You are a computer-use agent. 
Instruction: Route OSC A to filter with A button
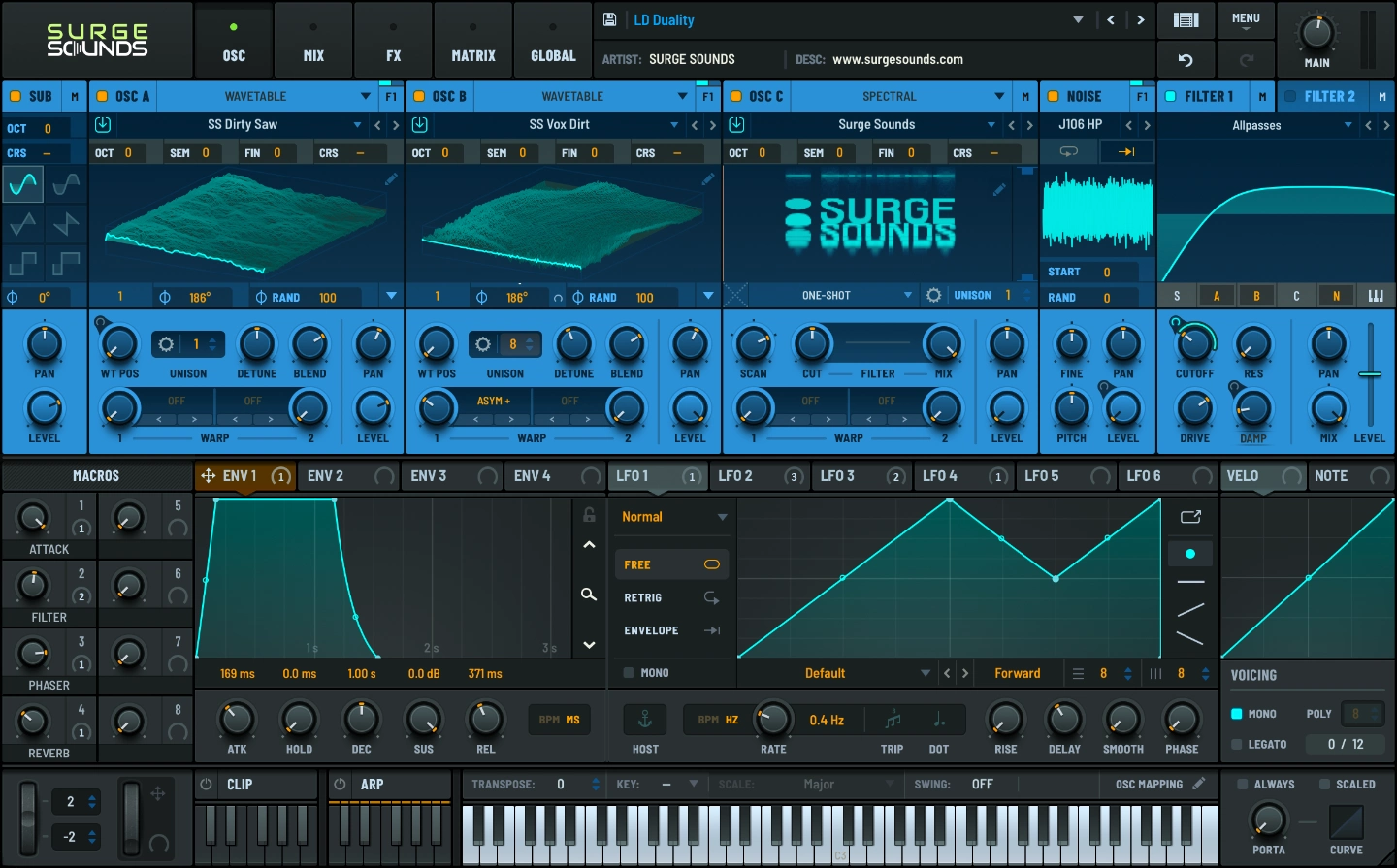pyautogui.click(x=1217, y=296)
